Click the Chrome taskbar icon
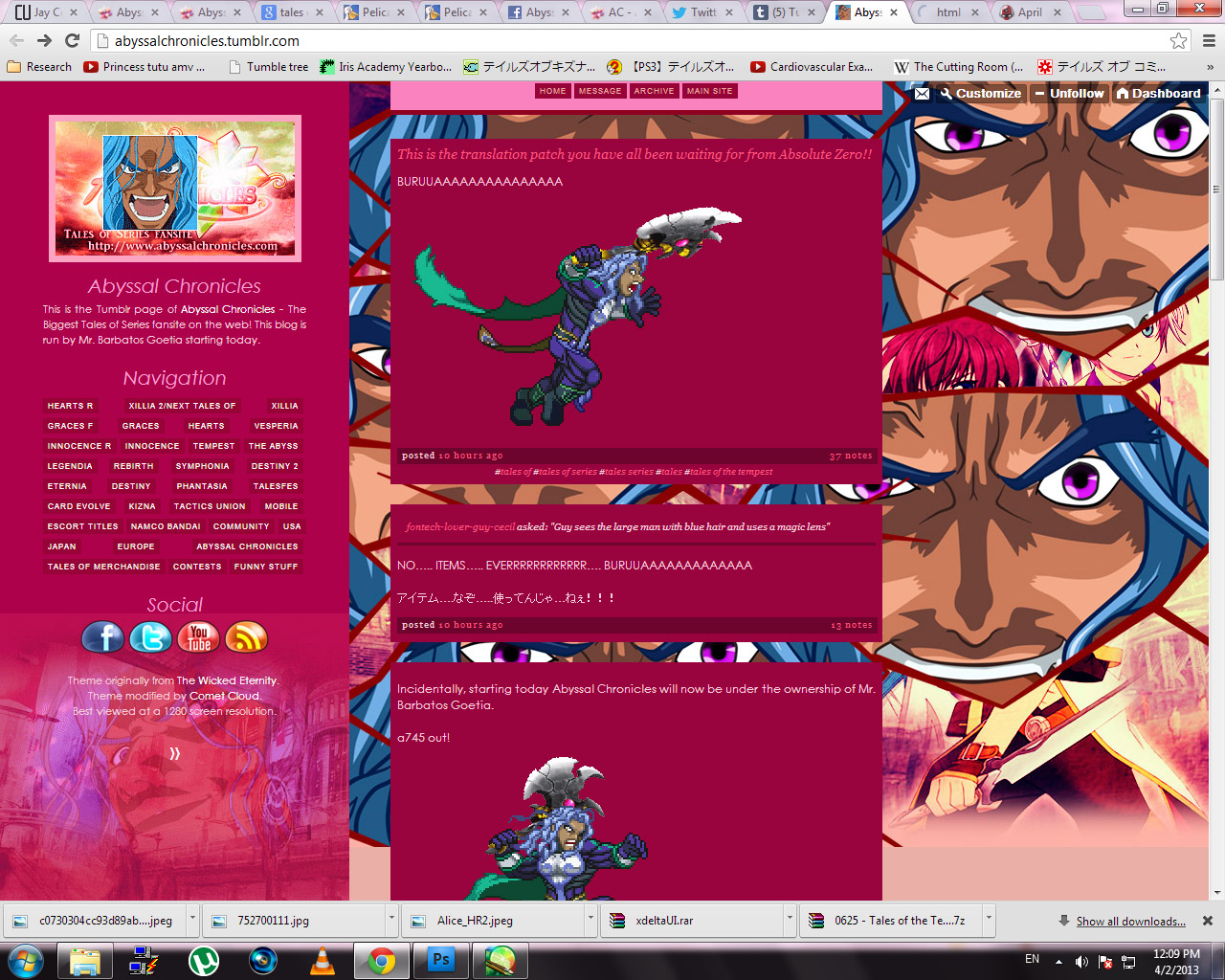This screenshot has height=980, width=1225. 382,960
